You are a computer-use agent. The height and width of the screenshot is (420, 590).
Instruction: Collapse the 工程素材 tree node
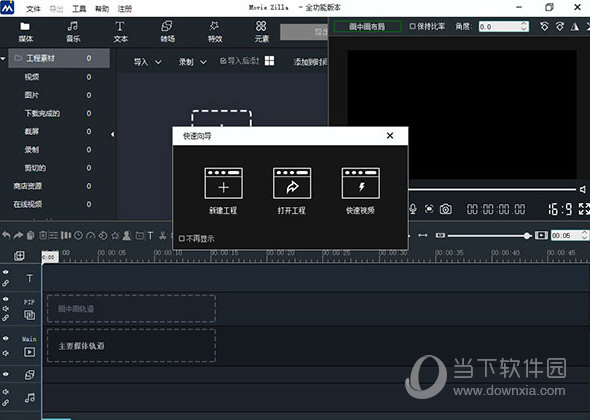[x=3, y=58]
